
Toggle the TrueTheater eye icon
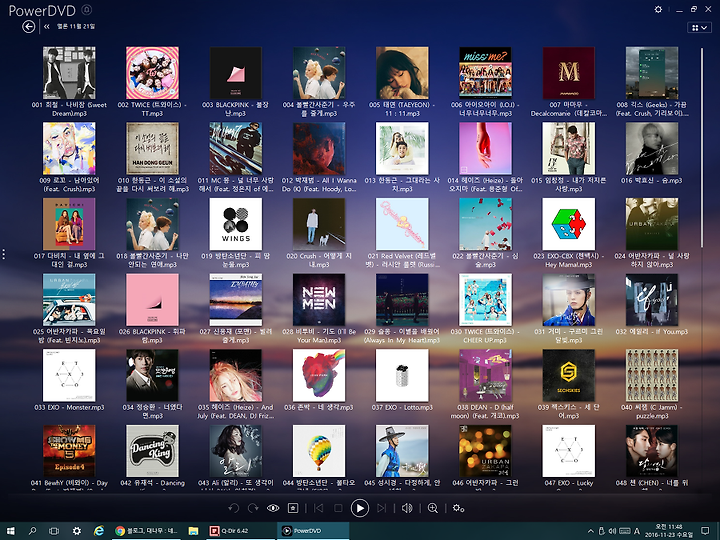coord(273,508)
